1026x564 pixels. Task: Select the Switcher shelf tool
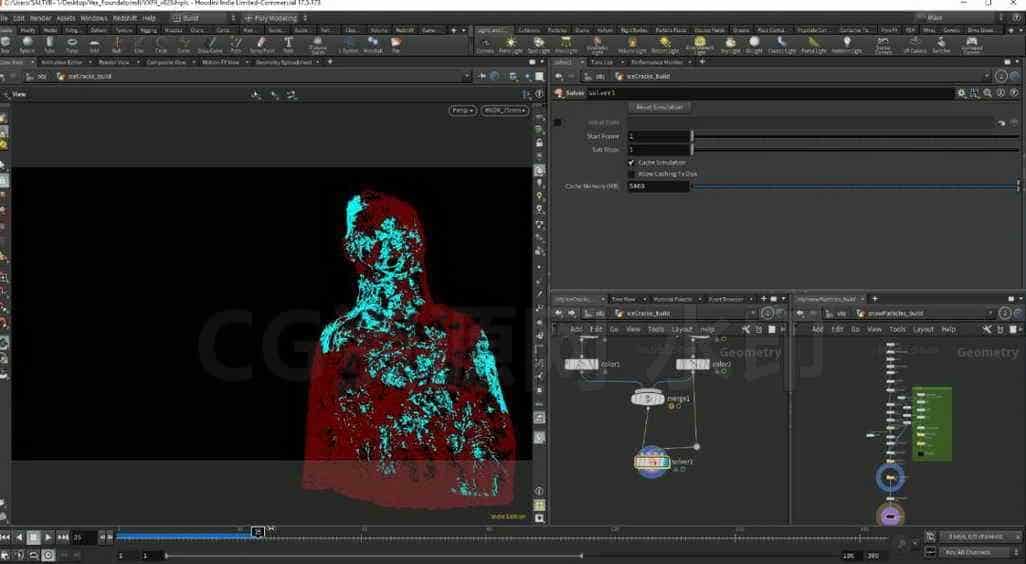(x=941, y=44)
